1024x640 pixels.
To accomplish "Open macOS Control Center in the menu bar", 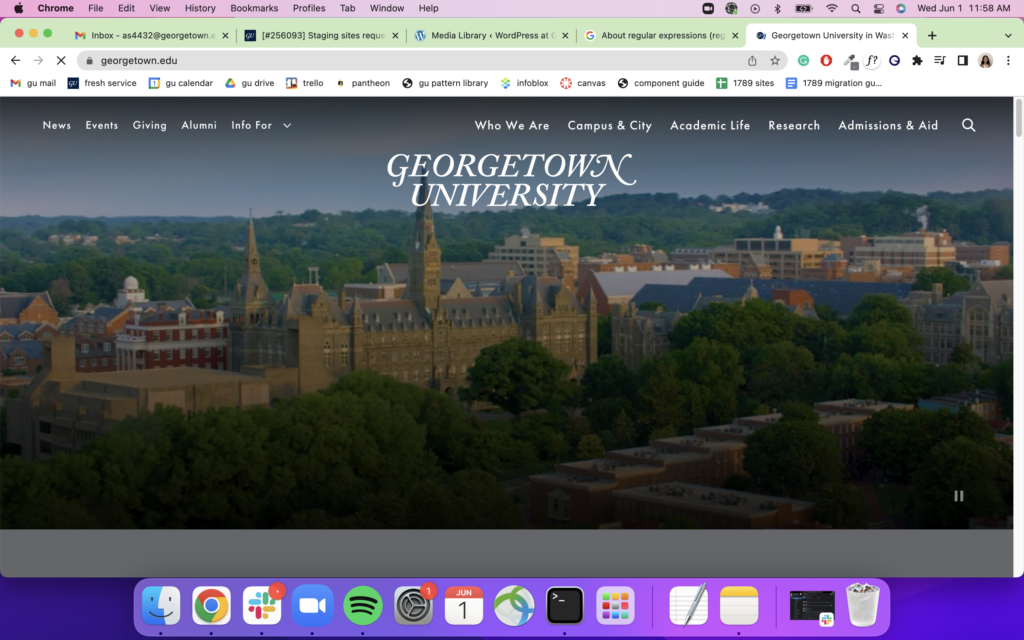I will (x=878, y=8).
